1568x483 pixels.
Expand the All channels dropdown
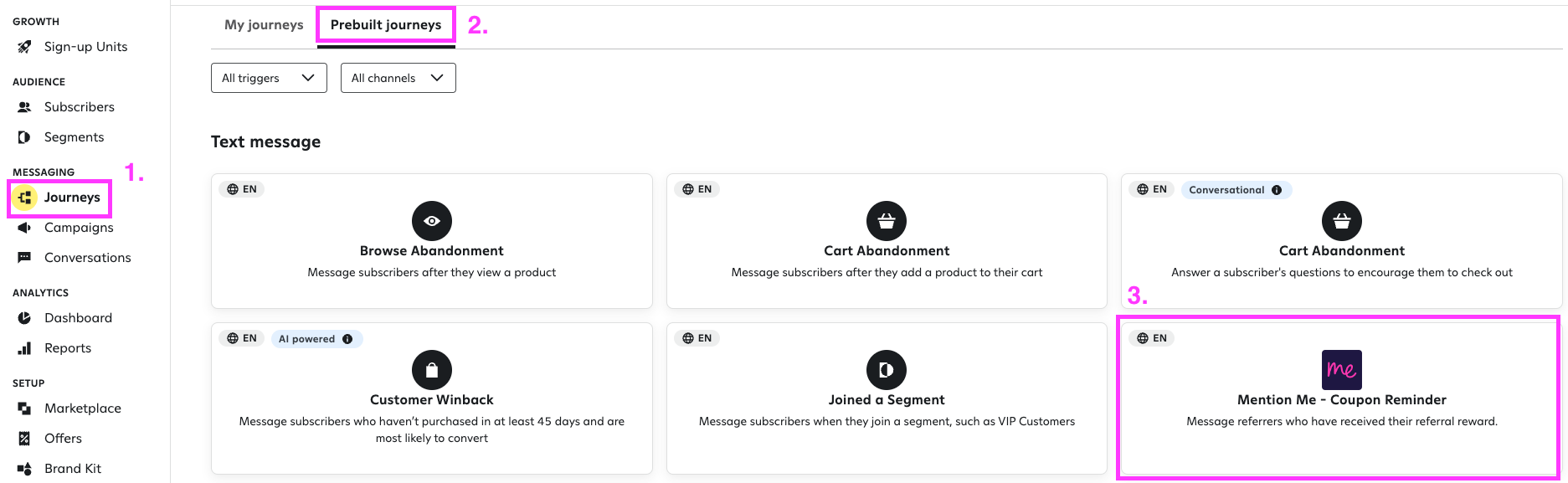point(398,78)
